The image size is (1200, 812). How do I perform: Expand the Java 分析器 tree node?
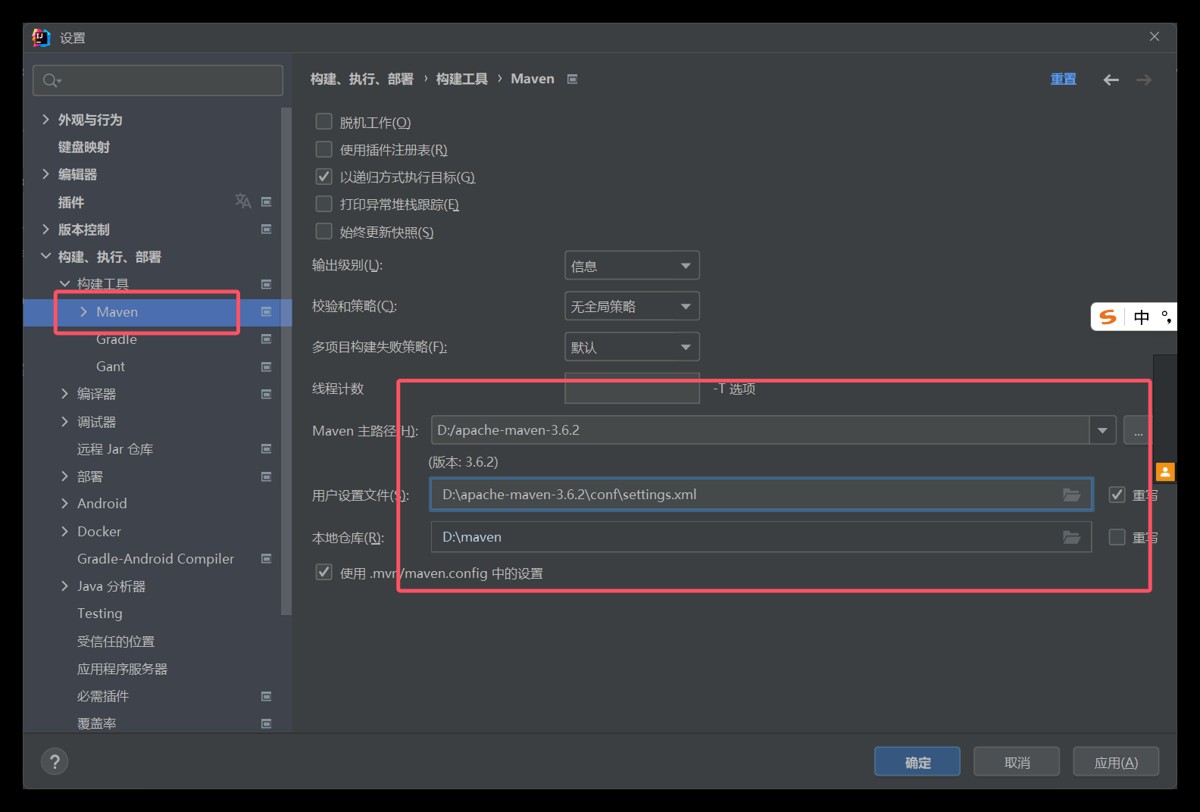pos(65,586)
